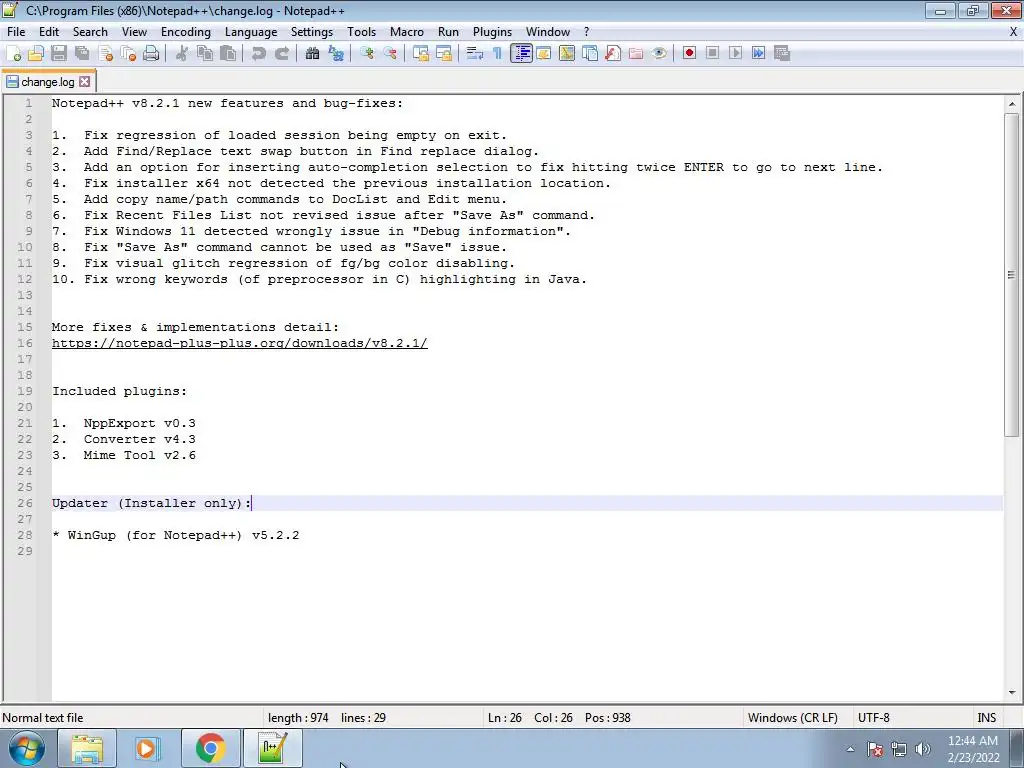This screenshot has width=1024, height=768.
Task: Open the Search menu
Action: (x=90, y=32)
